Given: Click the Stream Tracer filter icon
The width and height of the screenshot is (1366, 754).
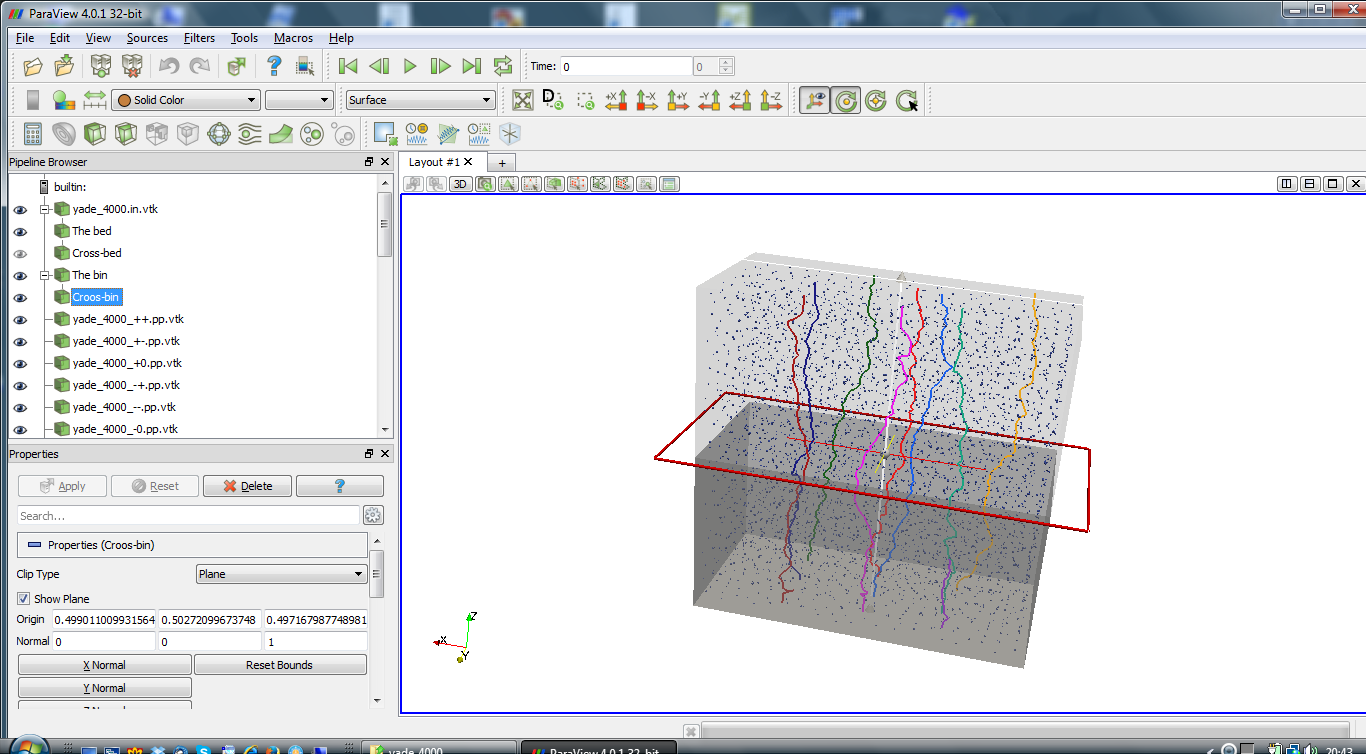Looking at the screenshot, I should [250, 133].
